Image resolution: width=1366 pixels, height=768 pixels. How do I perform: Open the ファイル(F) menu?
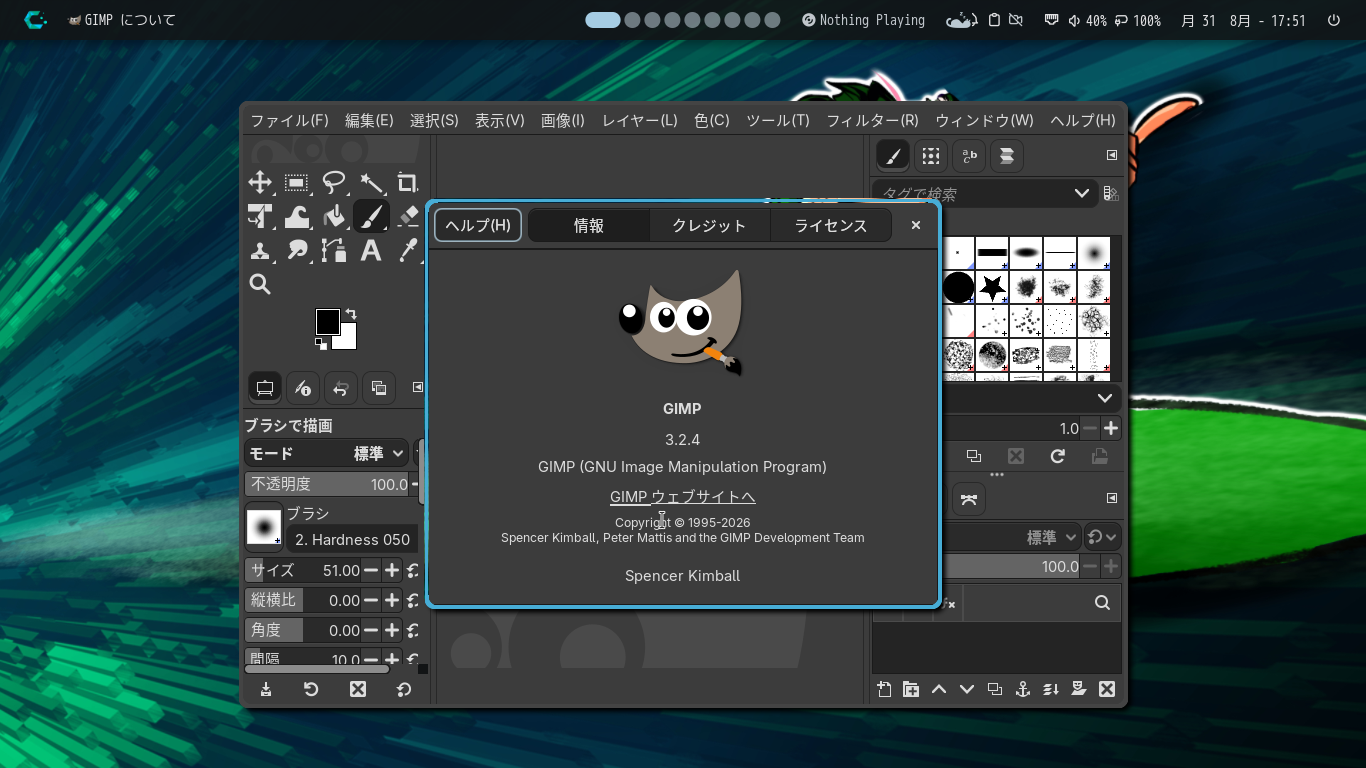coord(289,120)
